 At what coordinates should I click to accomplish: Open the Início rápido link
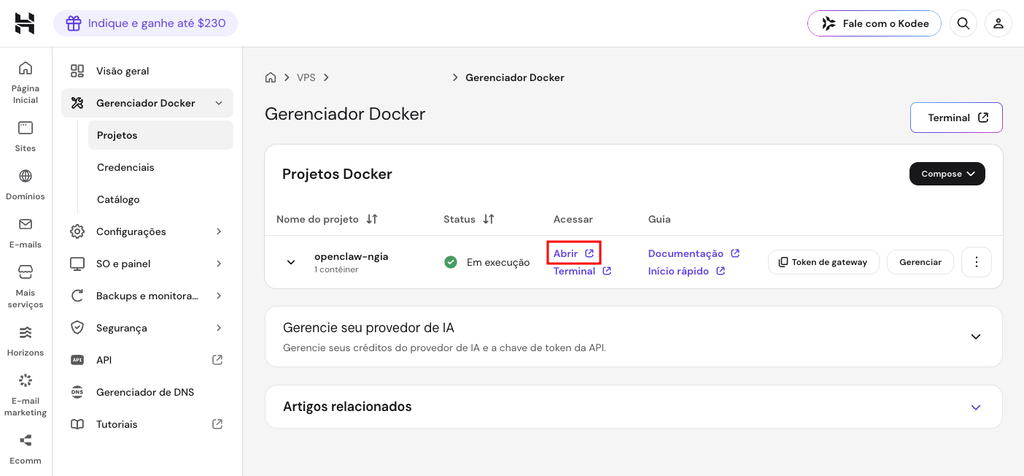(686, 271)
